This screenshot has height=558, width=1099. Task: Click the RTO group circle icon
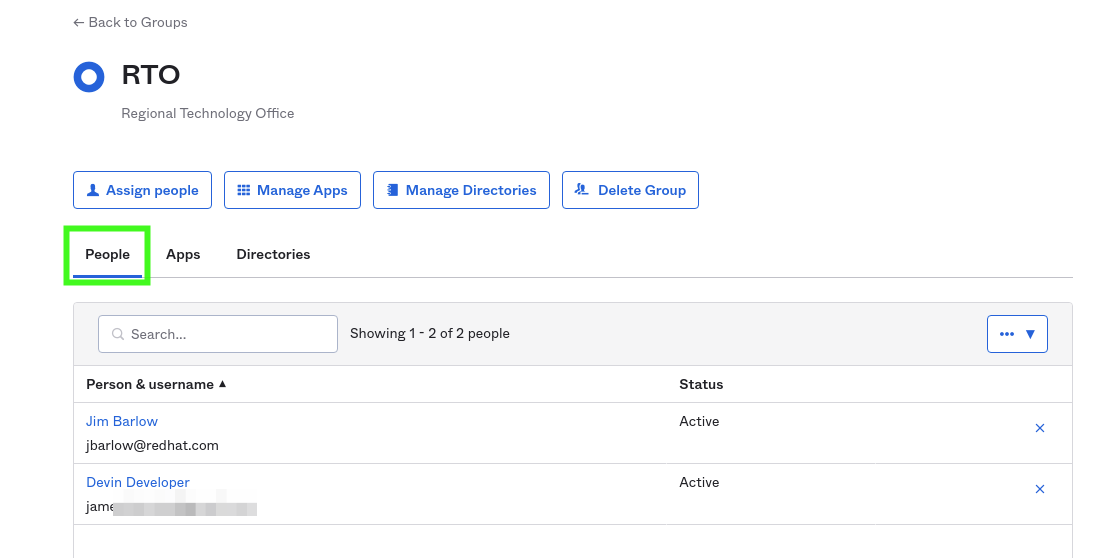pyautogui.click(x=89, y=77)
